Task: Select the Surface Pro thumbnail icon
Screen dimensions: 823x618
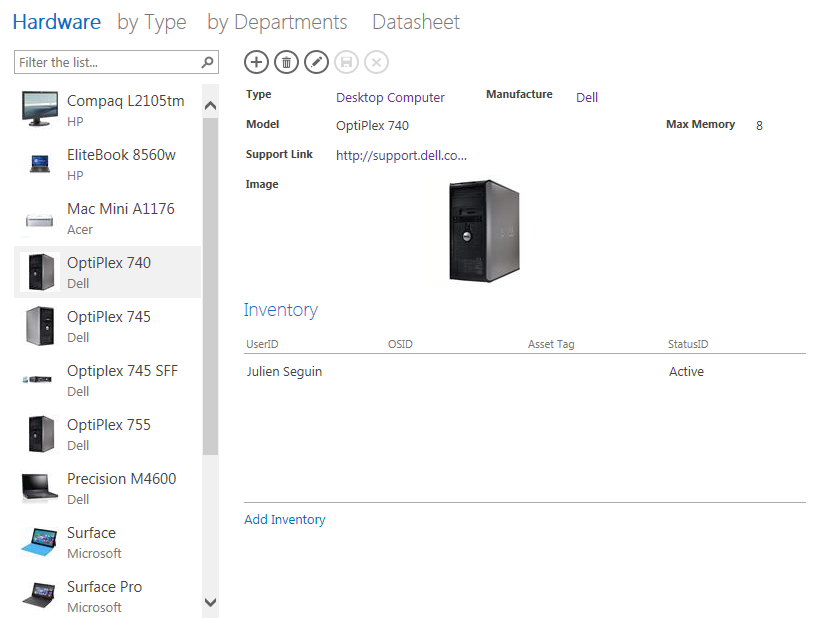Action: point(39,595)
